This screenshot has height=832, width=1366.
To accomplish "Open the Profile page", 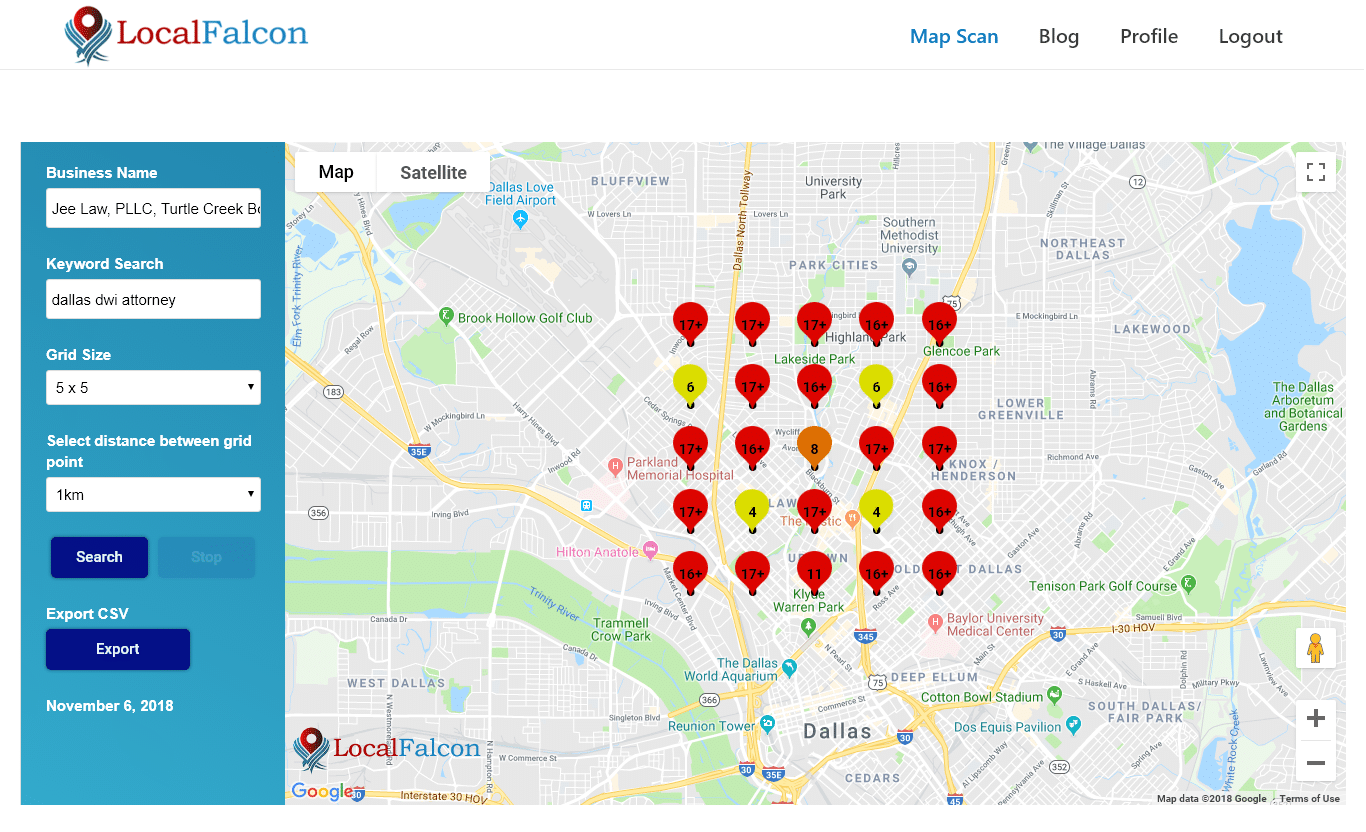I will click(x=1149, y=36).
